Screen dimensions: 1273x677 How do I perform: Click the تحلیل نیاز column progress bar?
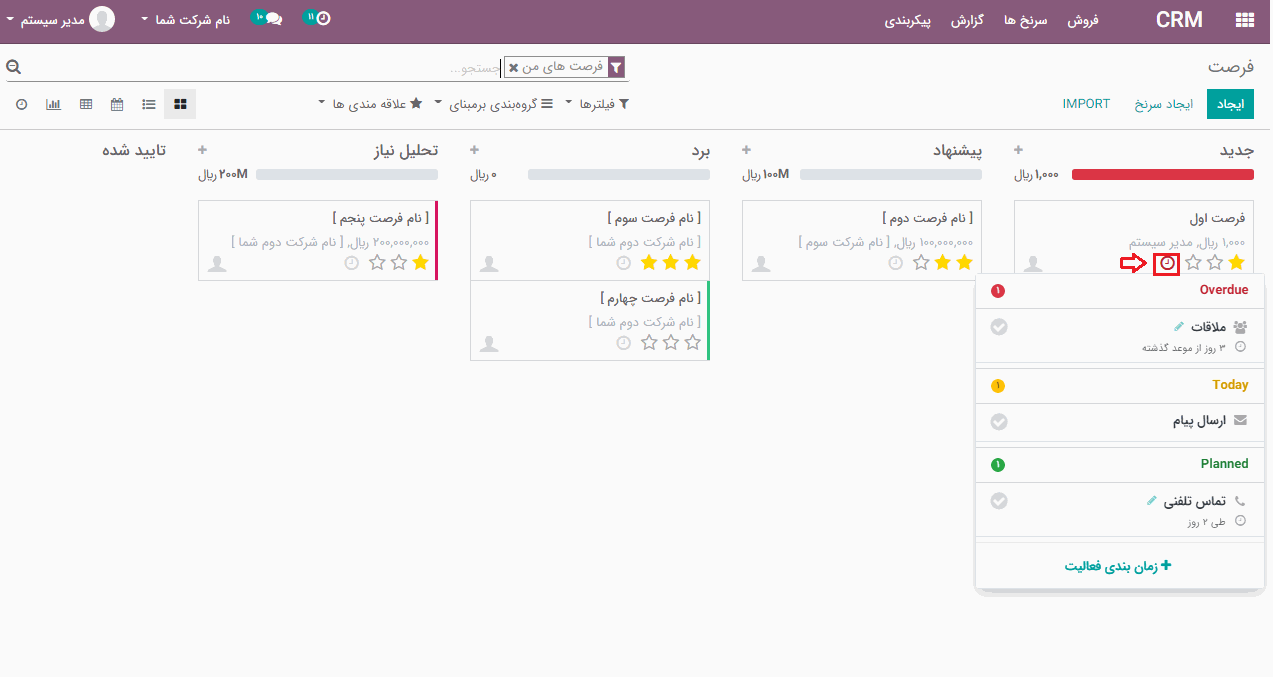pos(347,174)
